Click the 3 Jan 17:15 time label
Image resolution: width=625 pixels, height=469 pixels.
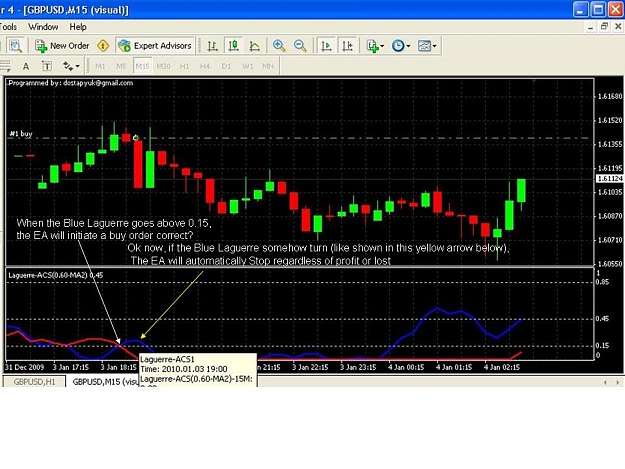pos(71,367)
